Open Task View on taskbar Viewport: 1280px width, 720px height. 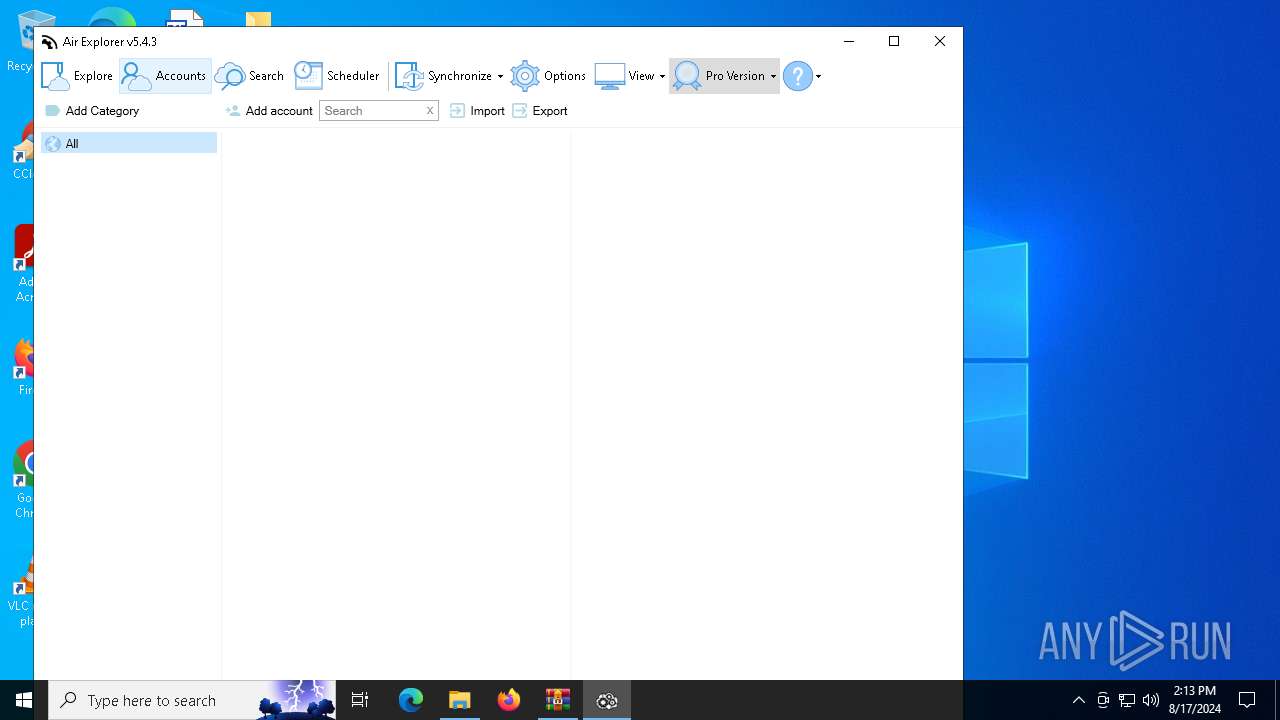360,700
